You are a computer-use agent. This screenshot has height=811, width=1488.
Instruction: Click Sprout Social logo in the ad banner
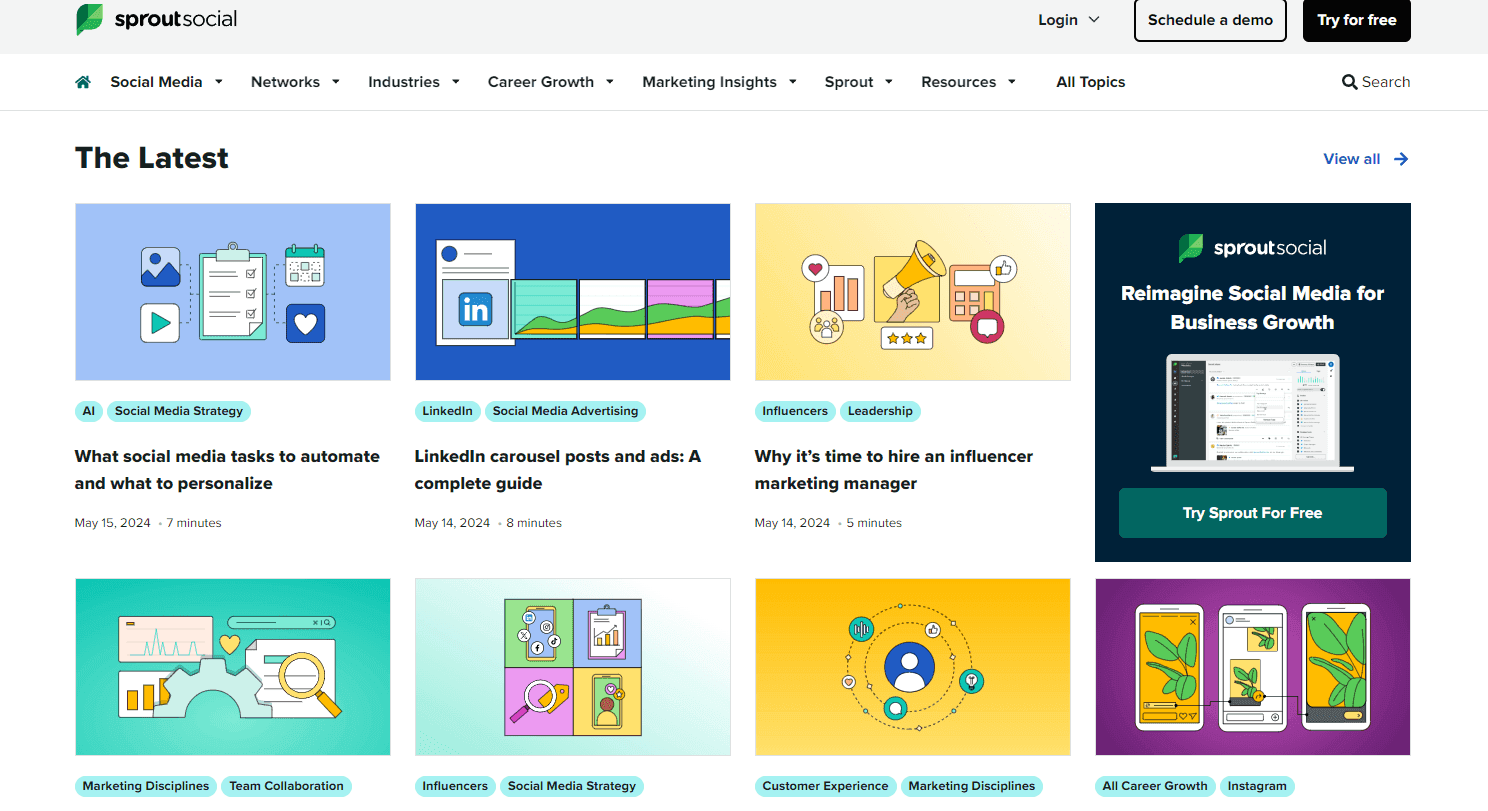pos(1252,248)
